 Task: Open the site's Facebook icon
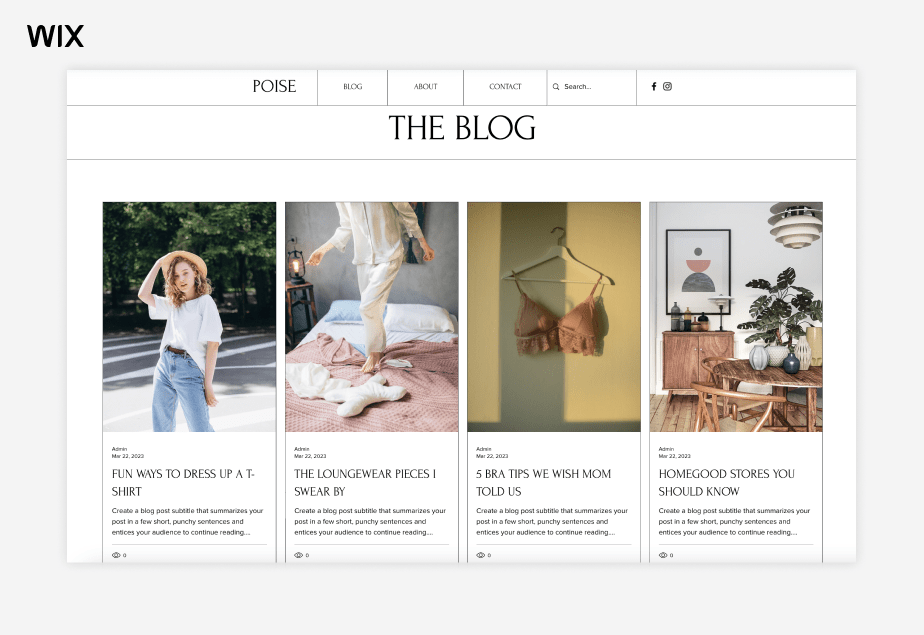pyautogui.click(x=654, y=87)
